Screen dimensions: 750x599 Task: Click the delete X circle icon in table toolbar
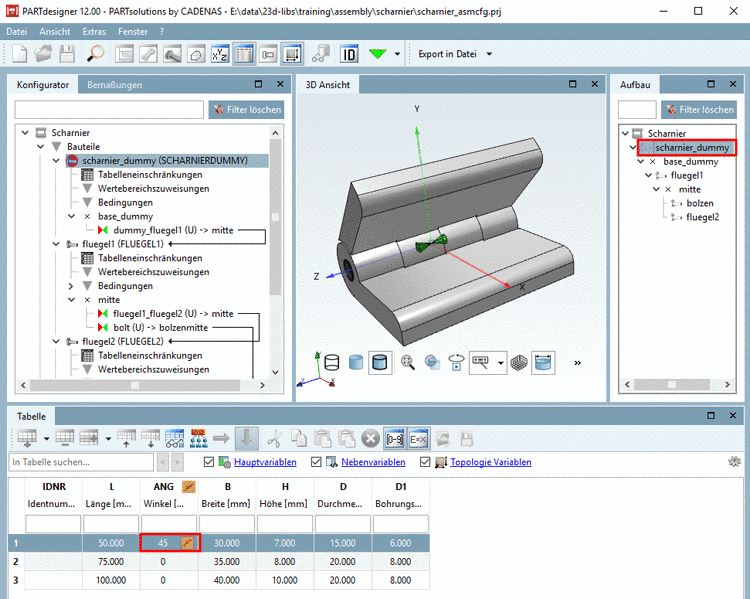point(370,438)
